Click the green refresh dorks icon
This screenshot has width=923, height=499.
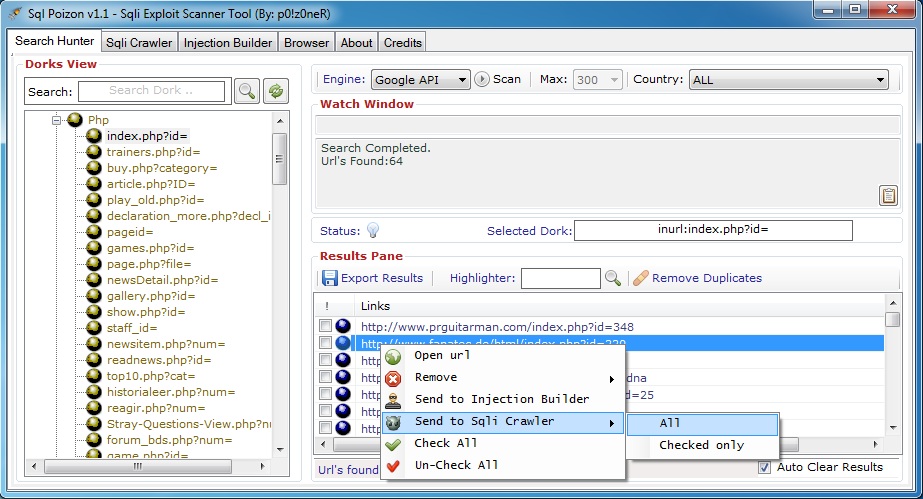click(x=275, y=91)
